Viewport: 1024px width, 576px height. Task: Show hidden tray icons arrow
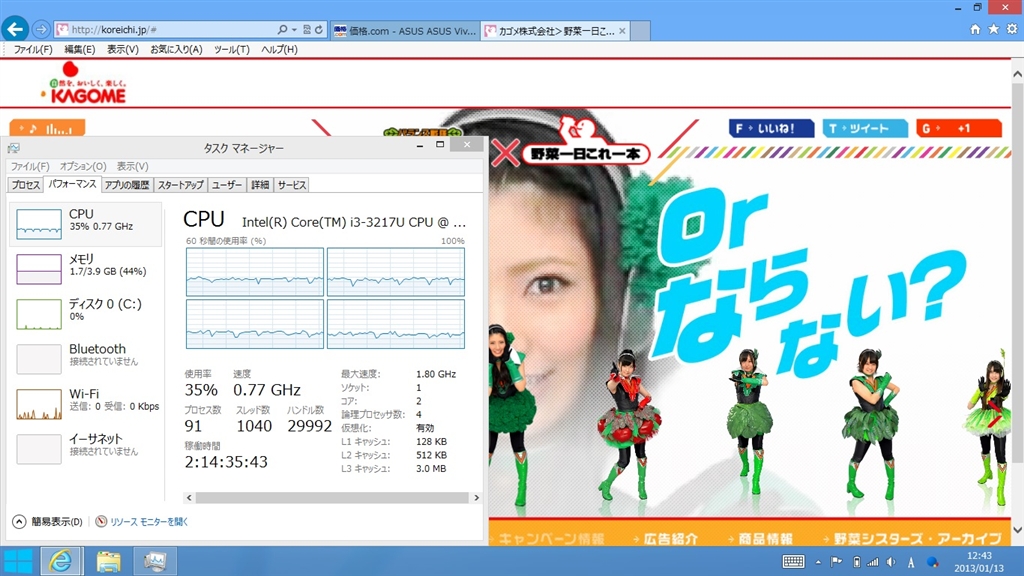coord(818,562)
